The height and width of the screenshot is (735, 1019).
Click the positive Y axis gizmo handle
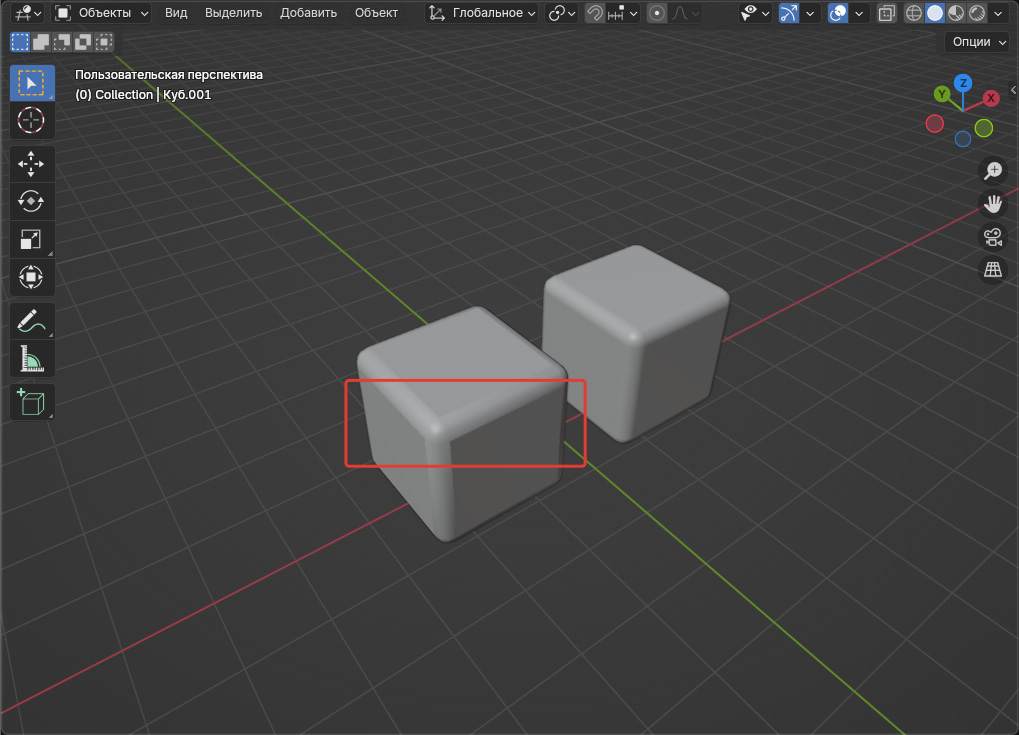[942, 94]
